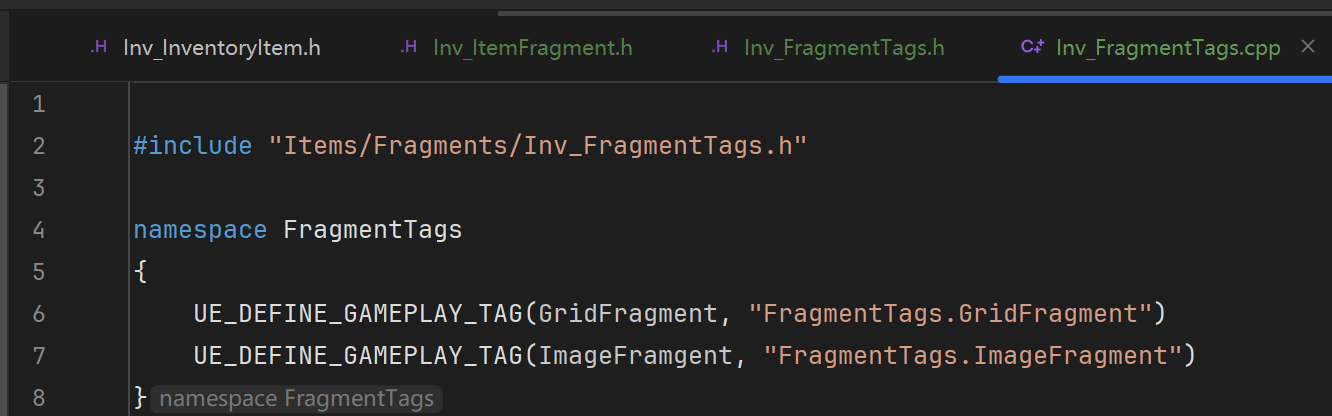1332x416 pixels.
Task: Close the Inv_FragmentTags.cpp tab
Action: tap(1307, 46)
